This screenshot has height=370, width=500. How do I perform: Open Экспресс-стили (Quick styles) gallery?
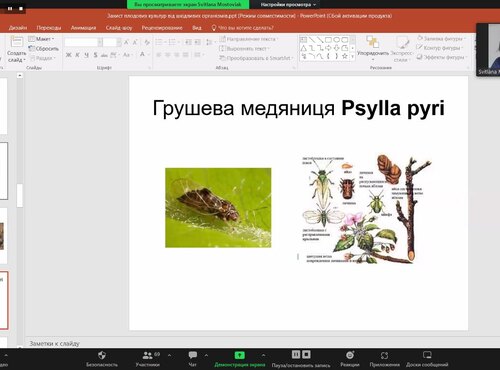click(402, 49)
